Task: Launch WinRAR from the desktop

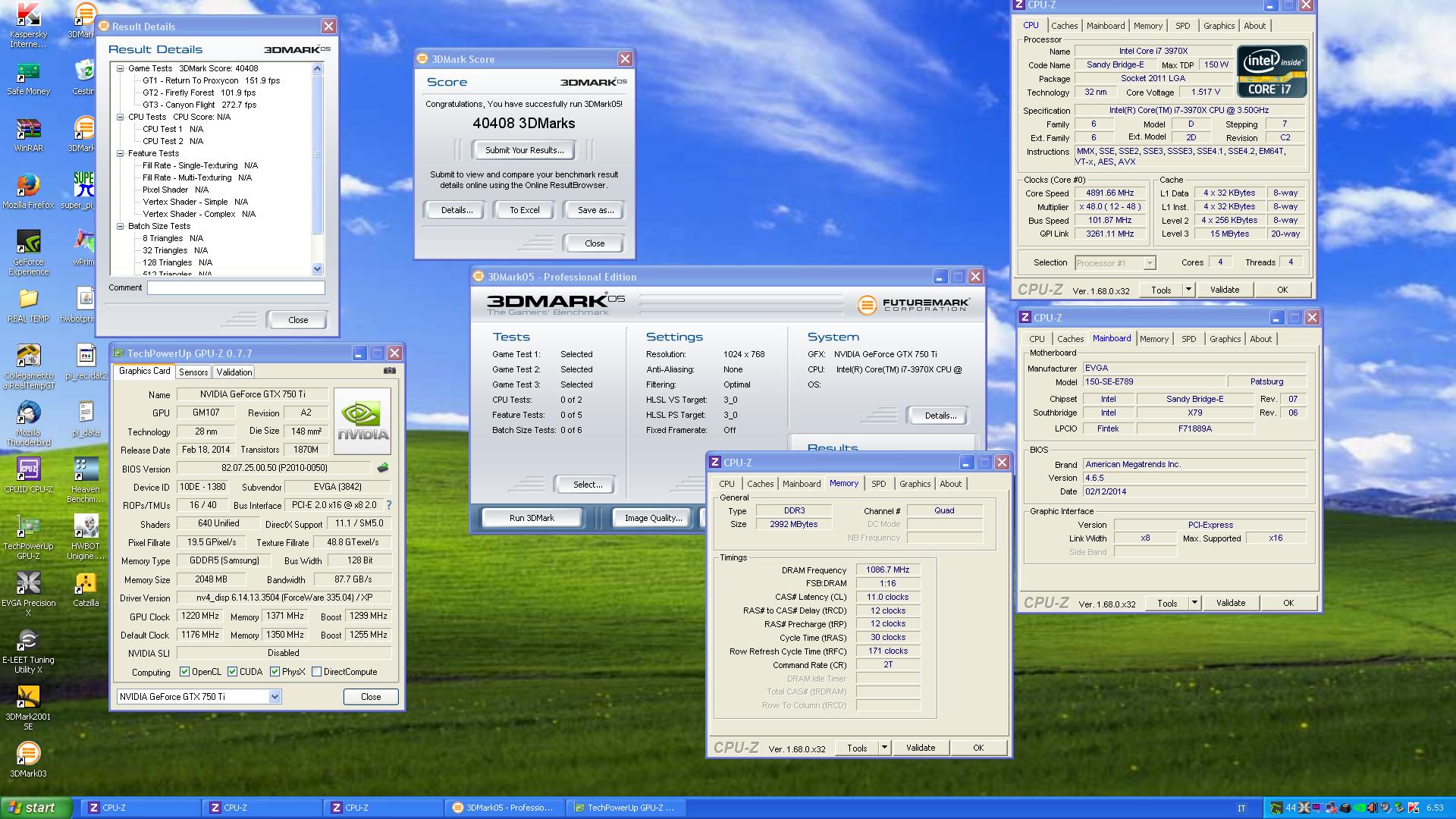Action: pos(29,135)
